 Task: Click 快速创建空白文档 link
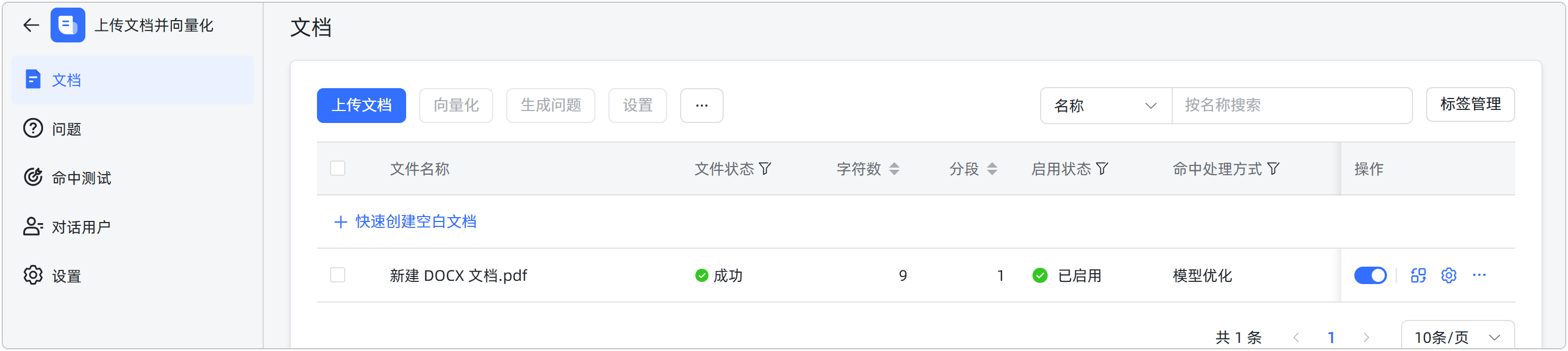click(x=415, y=222)
